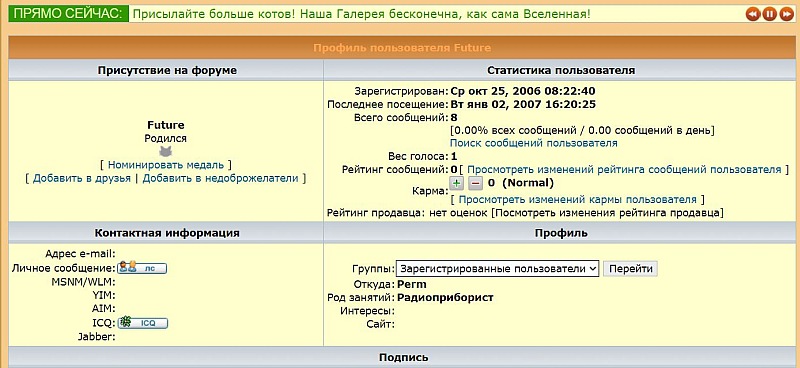Click the ПРЯМО СЕЙЧАС label
800x368 pixels.
(68, 14)
